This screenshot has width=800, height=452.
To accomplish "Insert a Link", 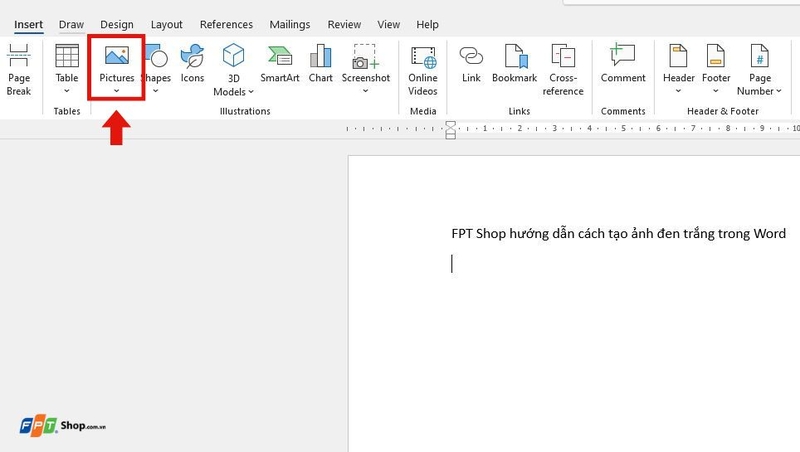I will [471, 64].
